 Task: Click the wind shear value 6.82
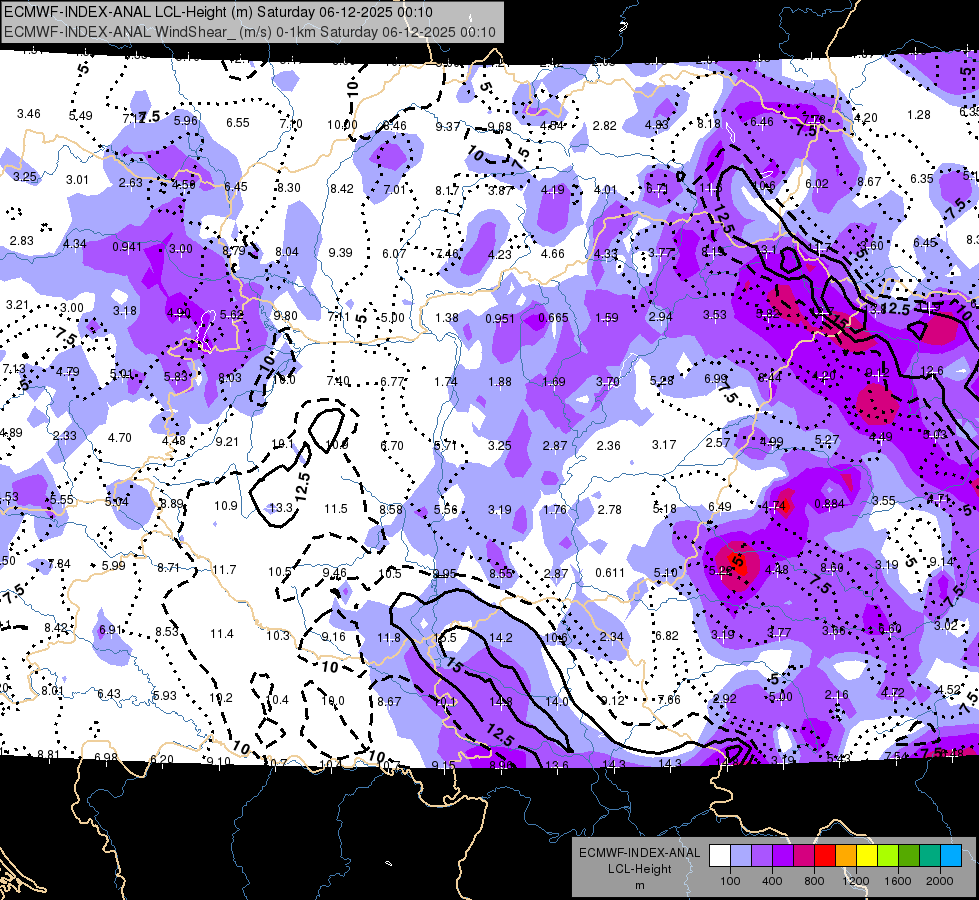(667, 636)
